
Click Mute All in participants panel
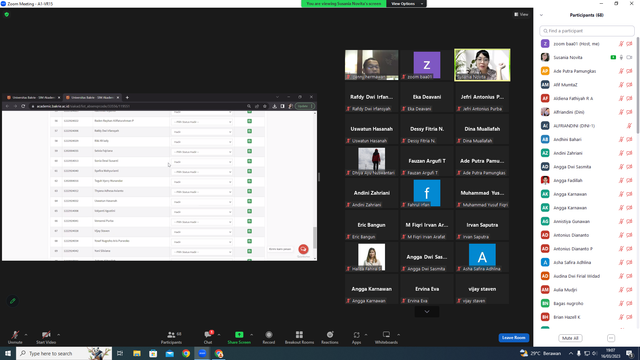pos(570,338)
